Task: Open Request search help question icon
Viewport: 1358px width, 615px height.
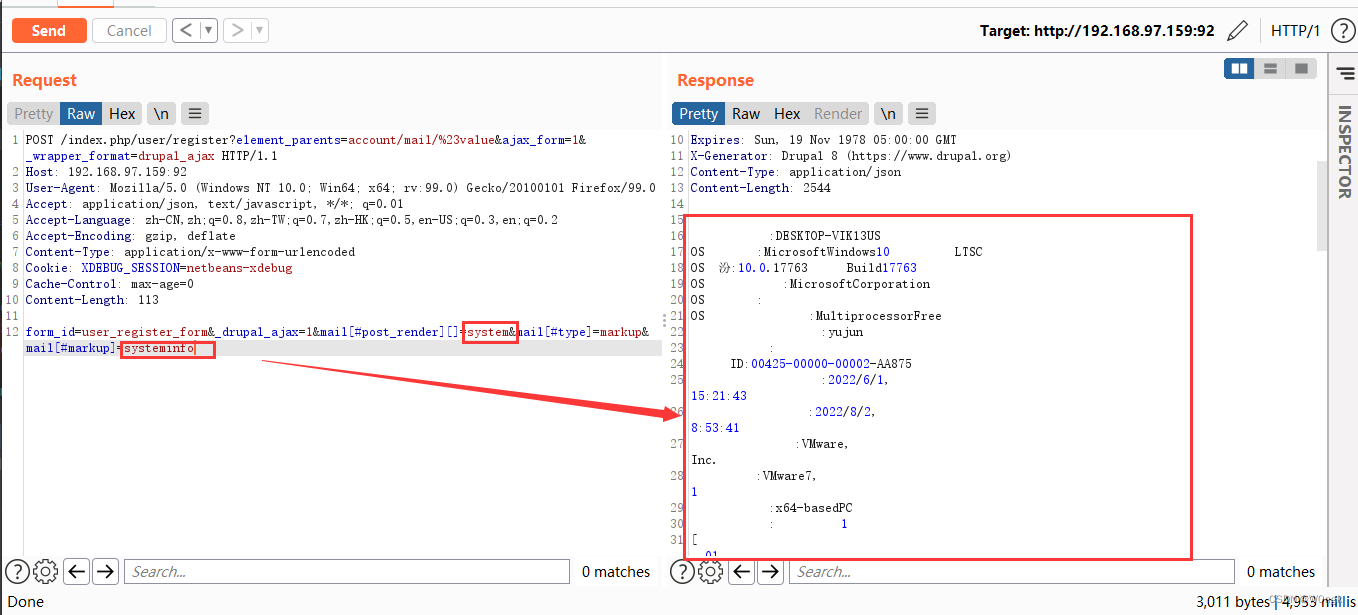Action: point(17,571)
